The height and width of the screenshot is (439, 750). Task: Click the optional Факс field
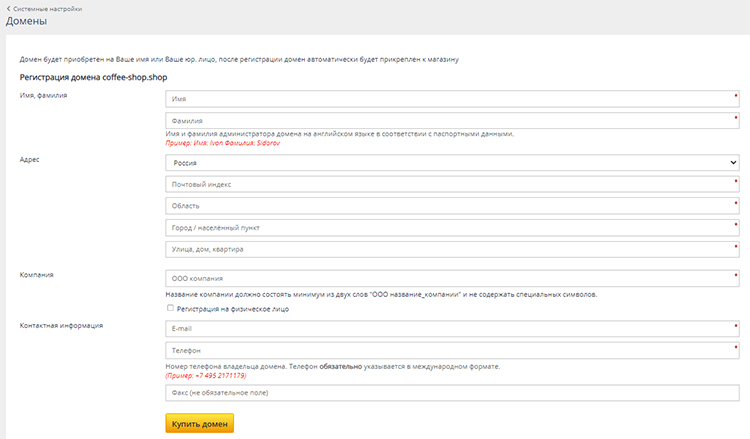pos(451,393)
